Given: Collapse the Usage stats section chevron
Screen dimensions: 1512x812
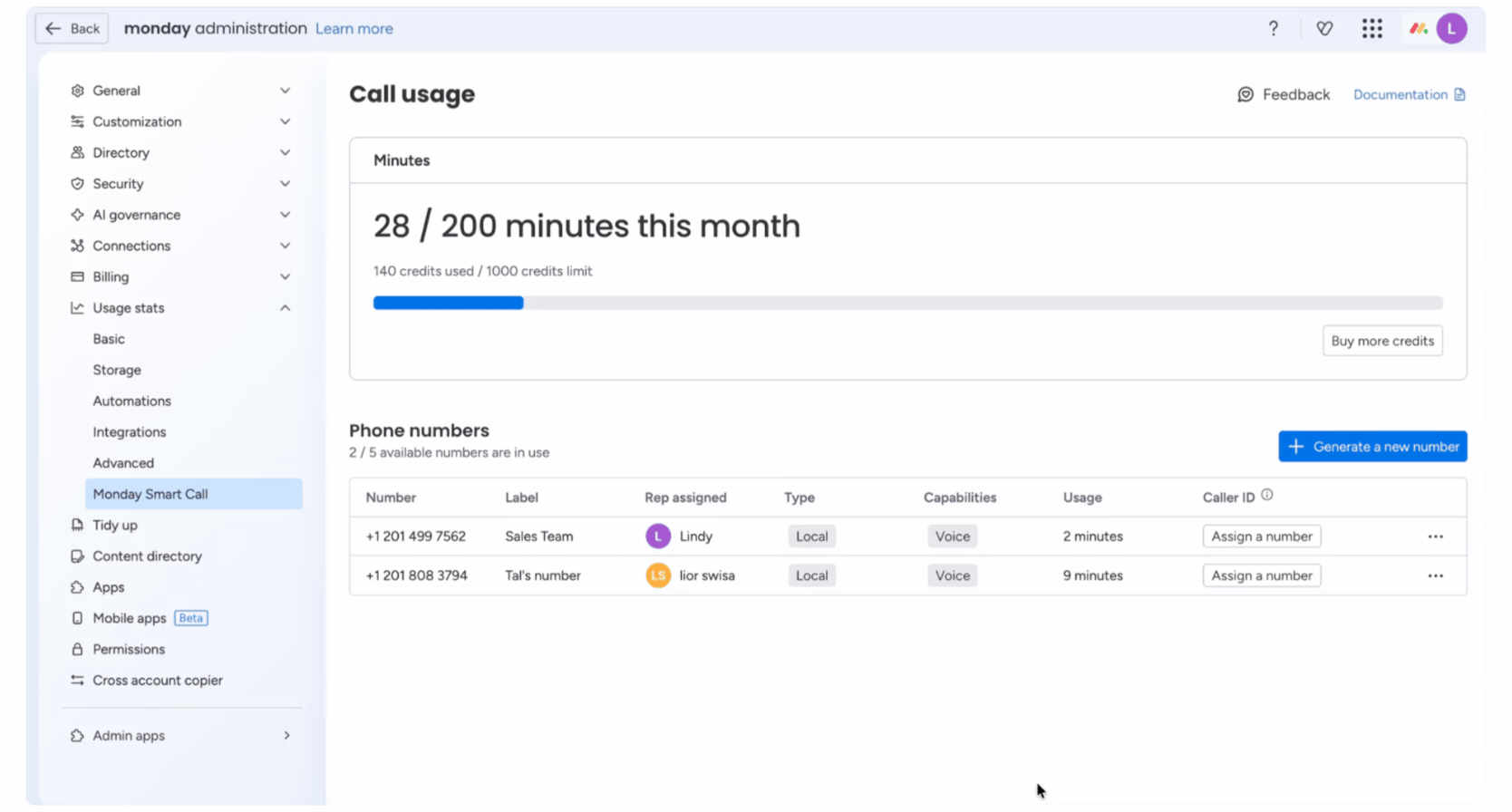Looking at the screenshot, I should coord(285,308).
